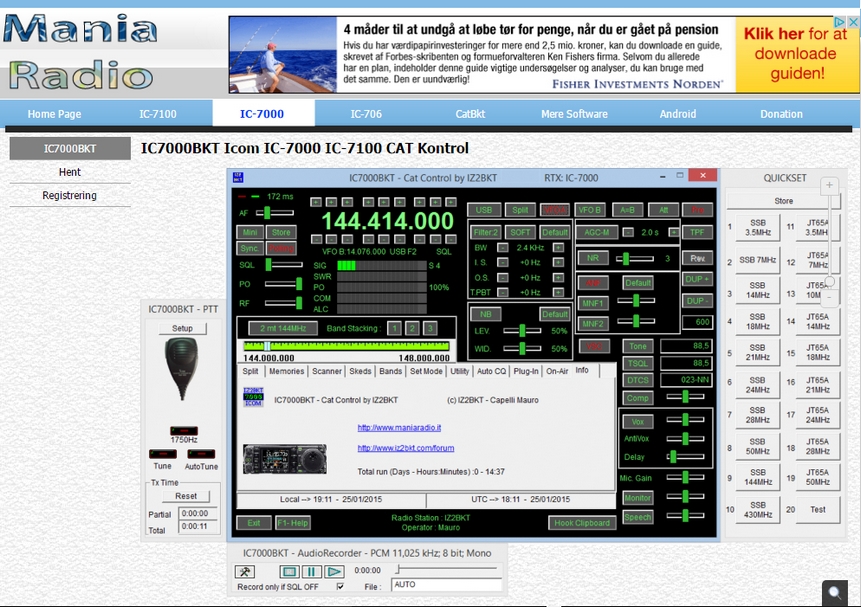
Task: Open the Memories tab
Action: 286,371
